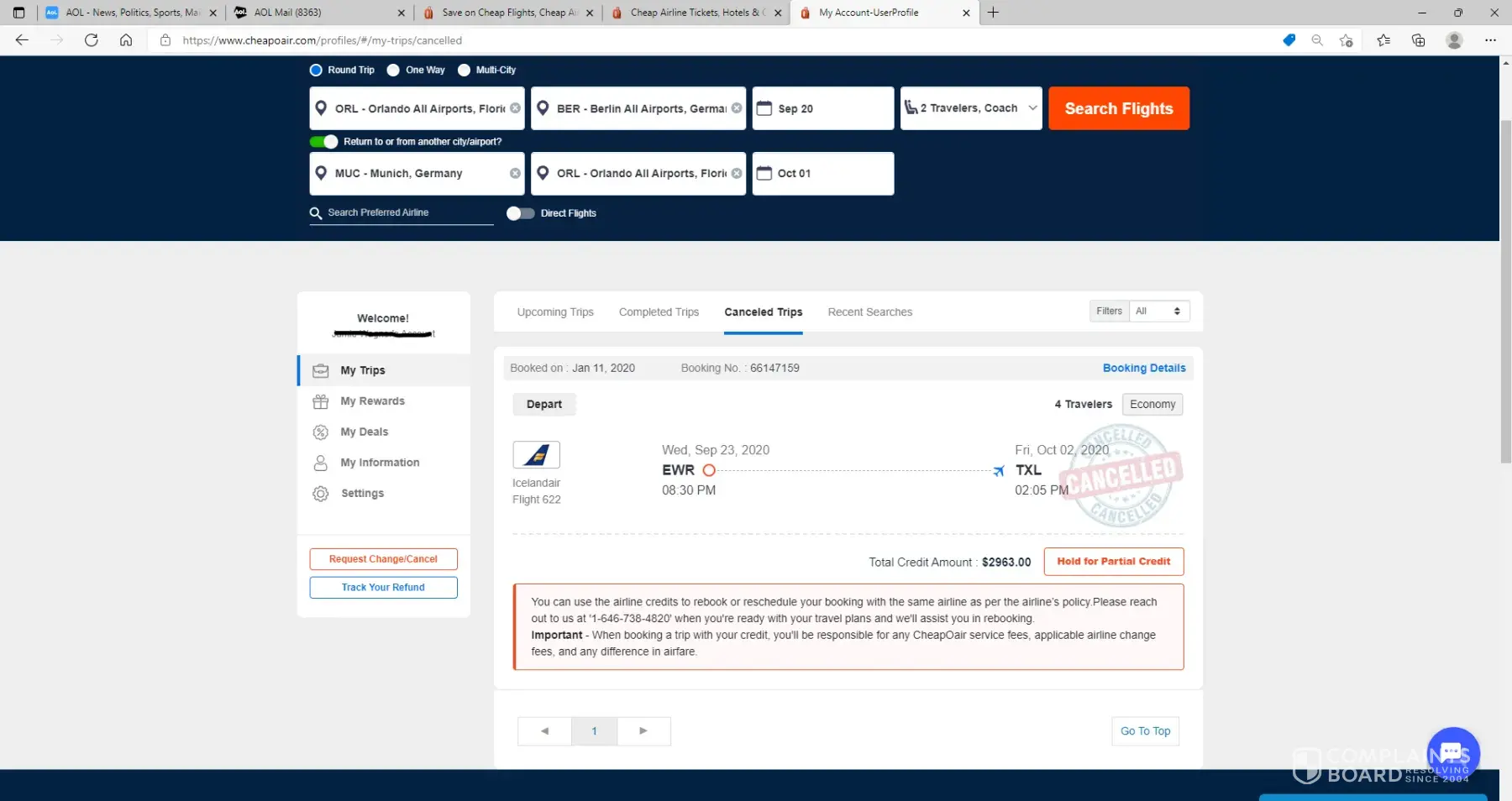Open My Trips in the sidebar
Viewport: 1512px width, 801px height.
[384, 370]
